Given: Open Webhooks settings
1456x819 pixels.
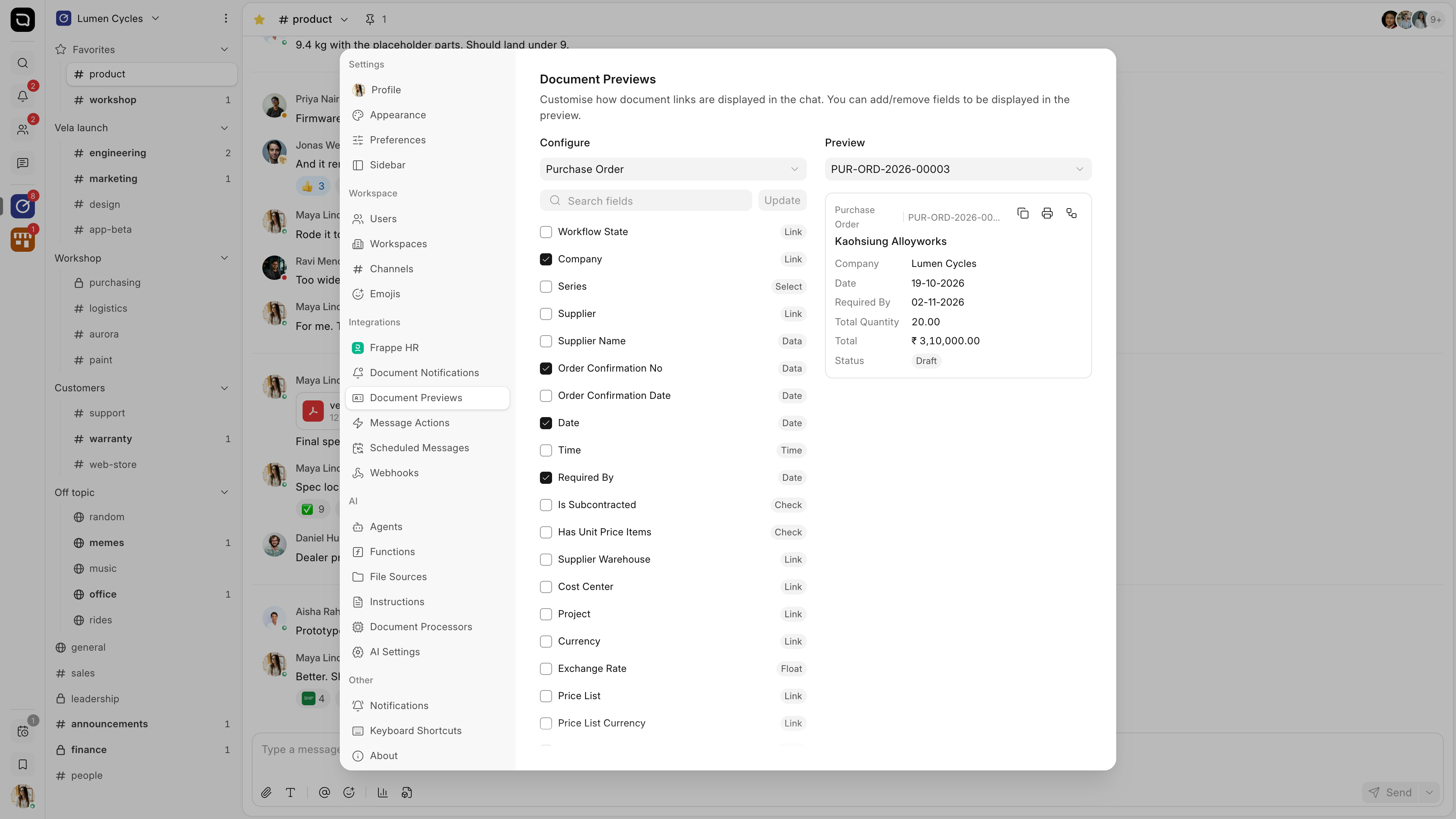Looking at the screenshot, I should tap(427, 472).
